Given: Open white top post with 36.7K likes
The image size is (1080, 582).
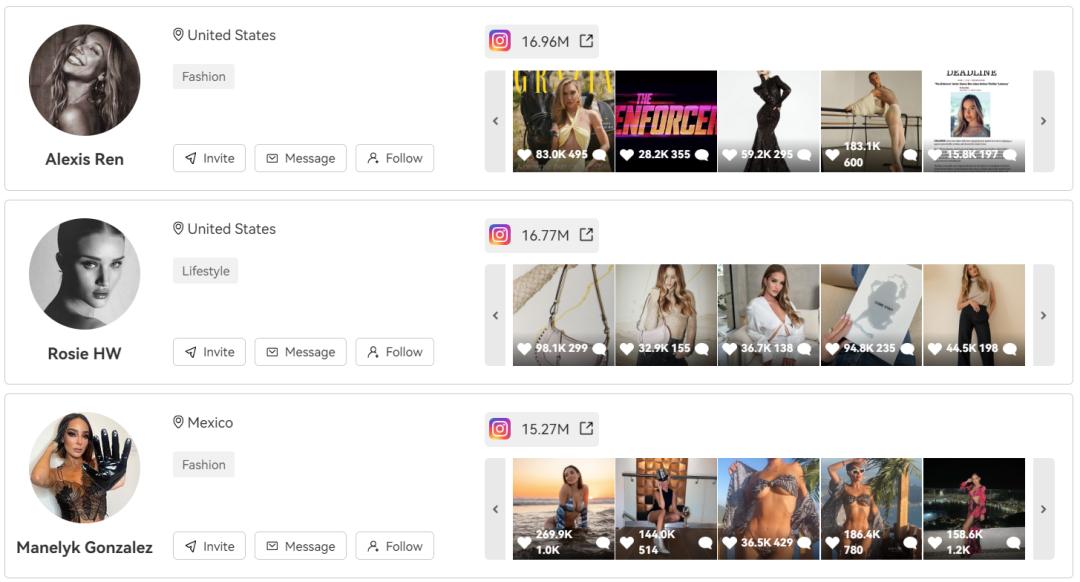Looking at the screenshot, I should (769, 315).
